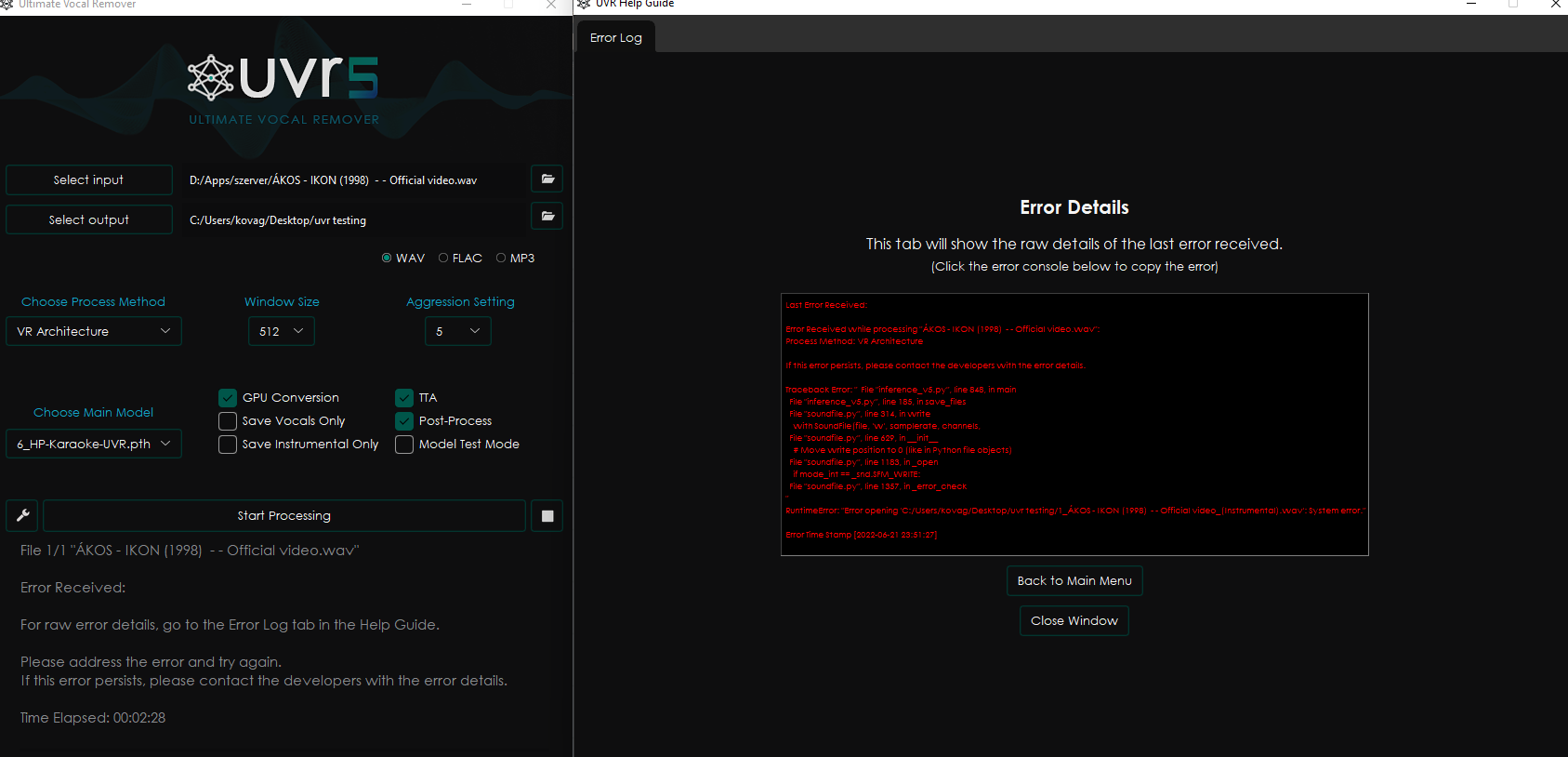Screen dimensions: 1568x757
Task: Open VR Architecture process method dropdown
Action: pos(94,331)
